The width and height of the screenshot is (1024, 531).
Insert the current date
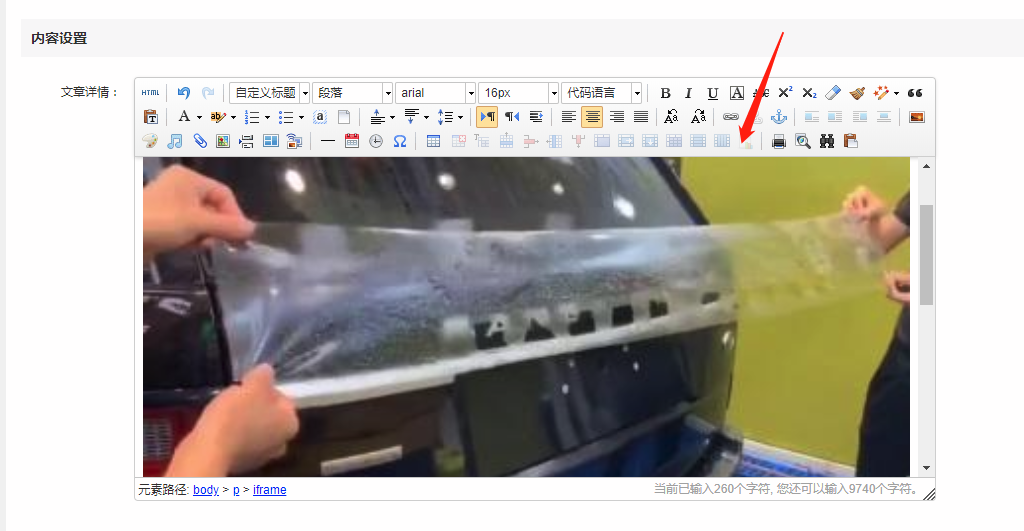pos(352,141)
